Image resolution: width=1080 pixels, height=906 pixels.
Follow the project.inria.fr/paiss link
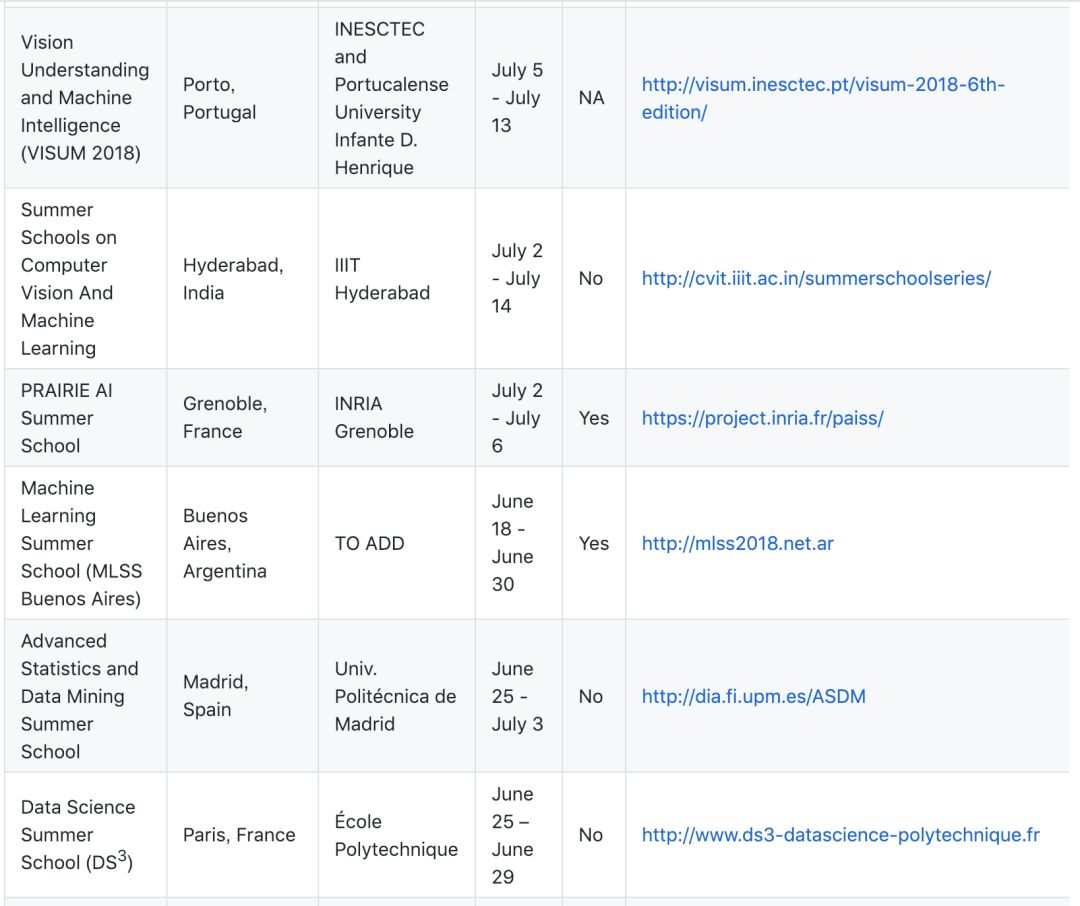click(x=762, y=418)
